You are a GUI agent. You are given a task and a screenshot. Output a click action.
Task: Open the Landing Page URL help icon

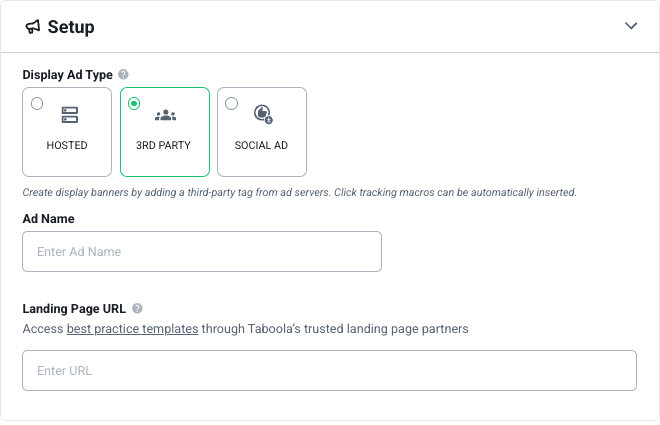tap(137, 308)
